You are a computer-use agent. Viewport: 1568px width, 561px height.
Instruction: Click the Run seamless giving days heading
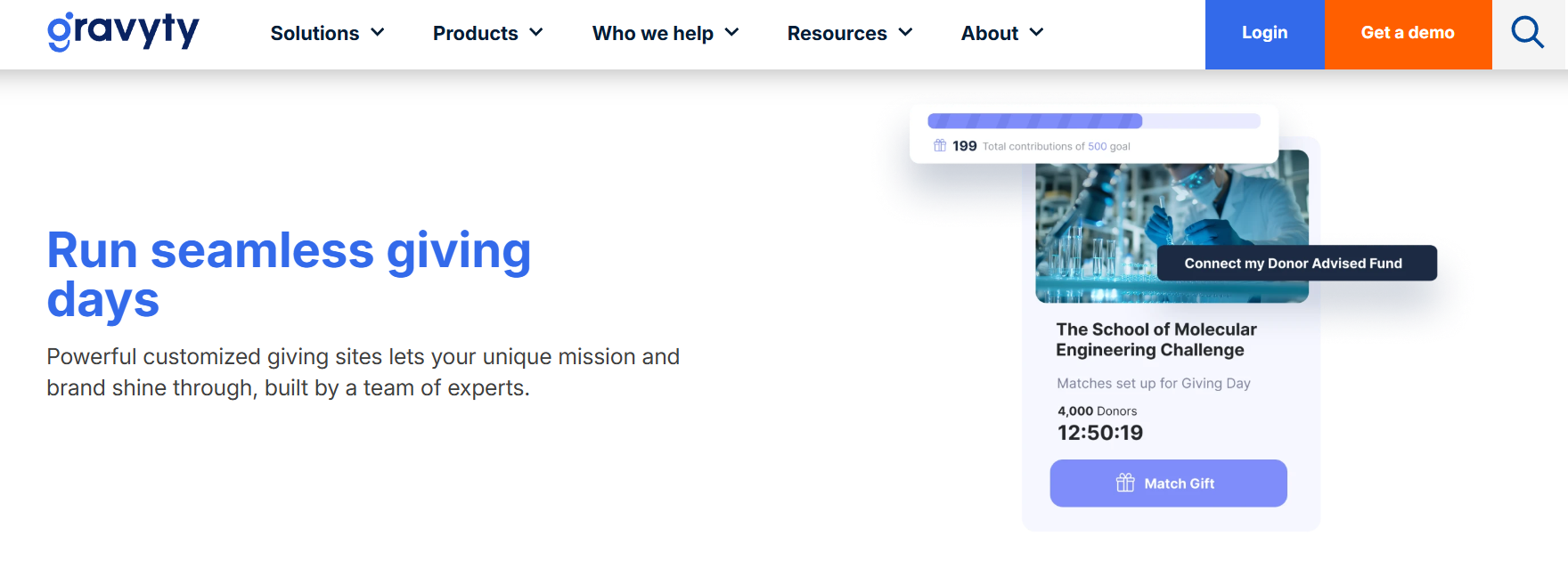pyautogui.click(x=289, y=274)
